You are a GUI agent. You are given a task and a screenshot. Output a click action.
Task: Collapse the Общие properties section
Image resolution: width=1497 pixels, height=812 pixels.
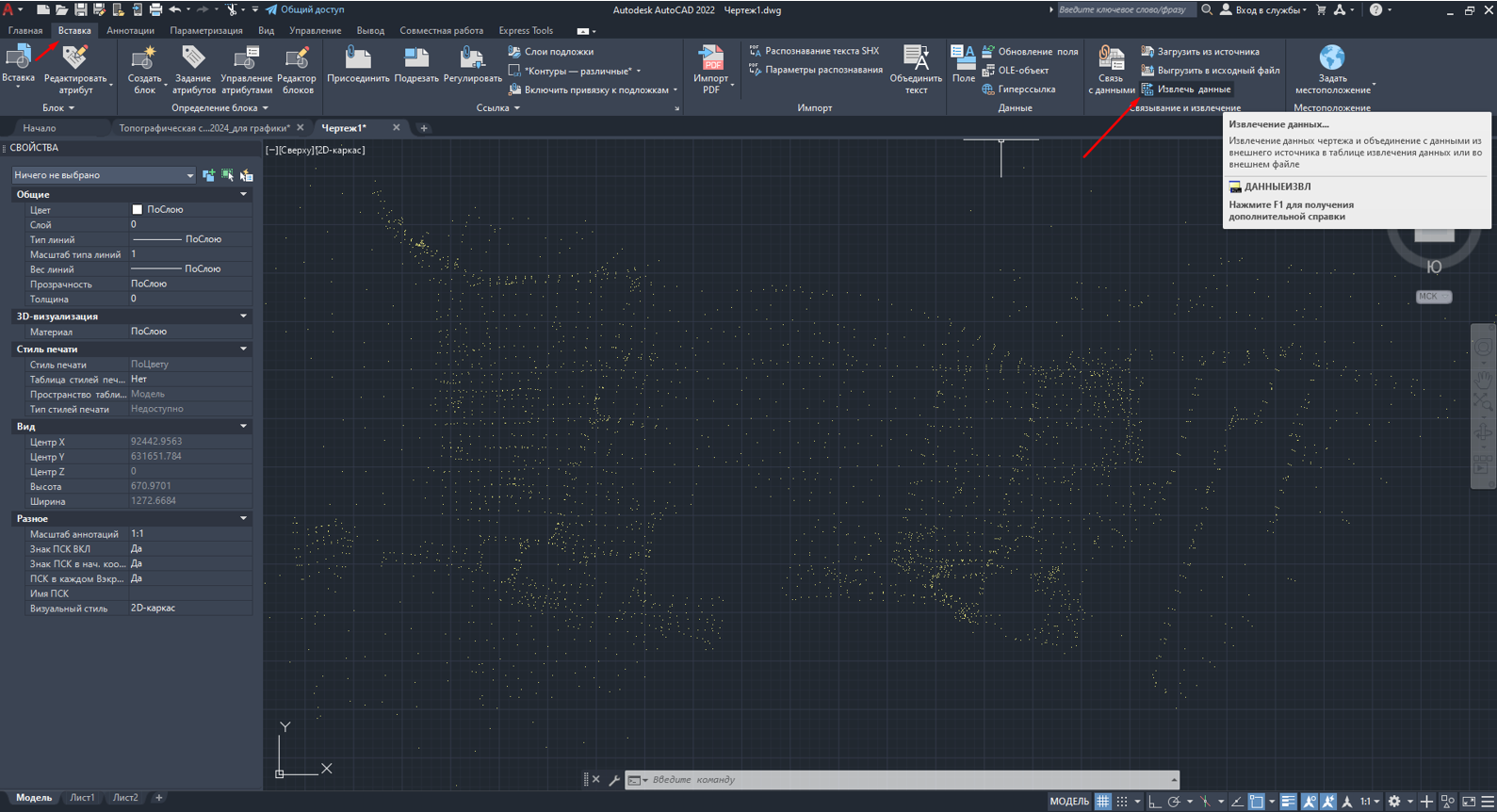(x=243, y=194)
